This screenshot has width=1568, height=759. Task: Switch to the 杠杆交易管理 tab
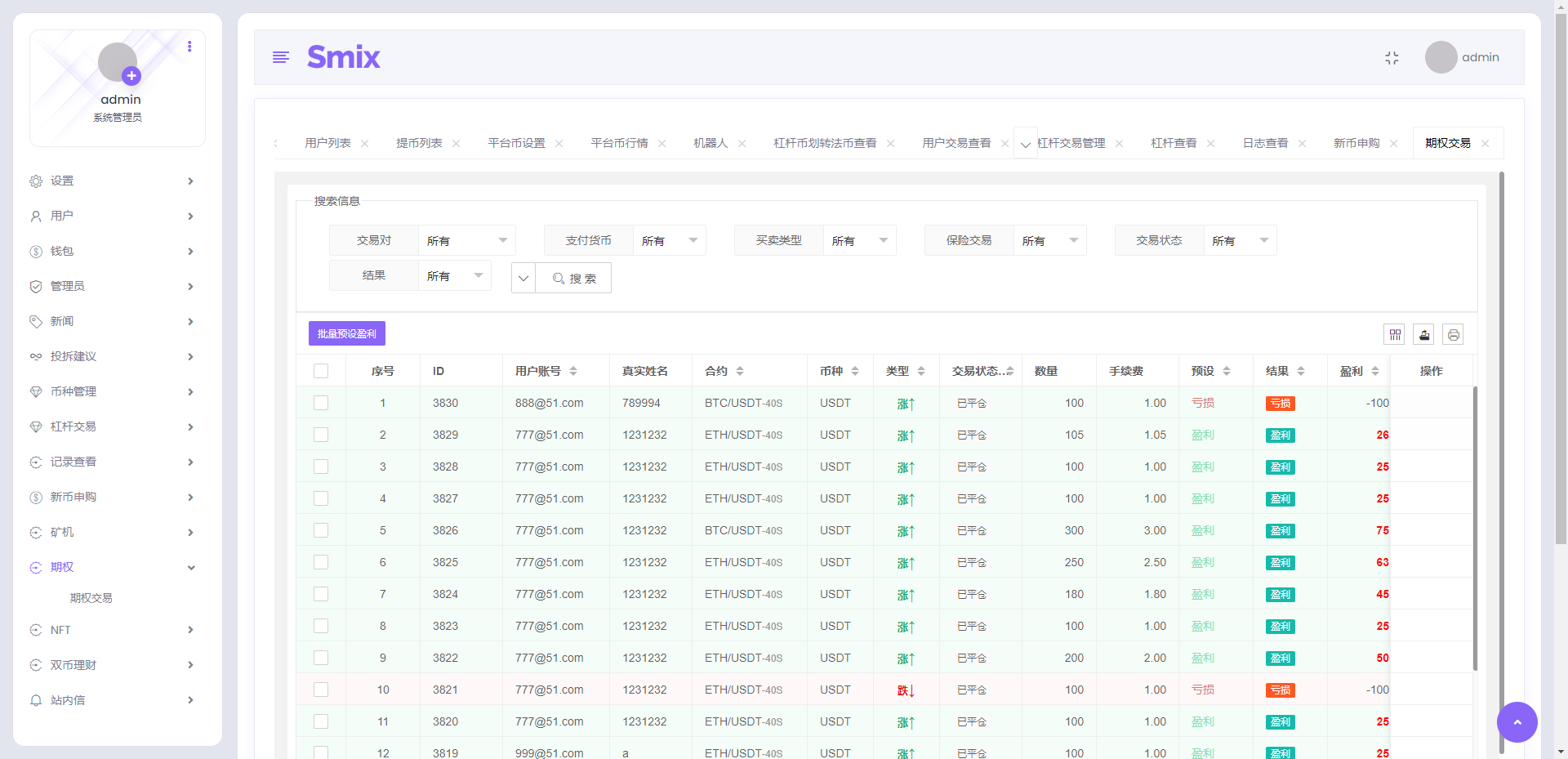coord(1071,142)
